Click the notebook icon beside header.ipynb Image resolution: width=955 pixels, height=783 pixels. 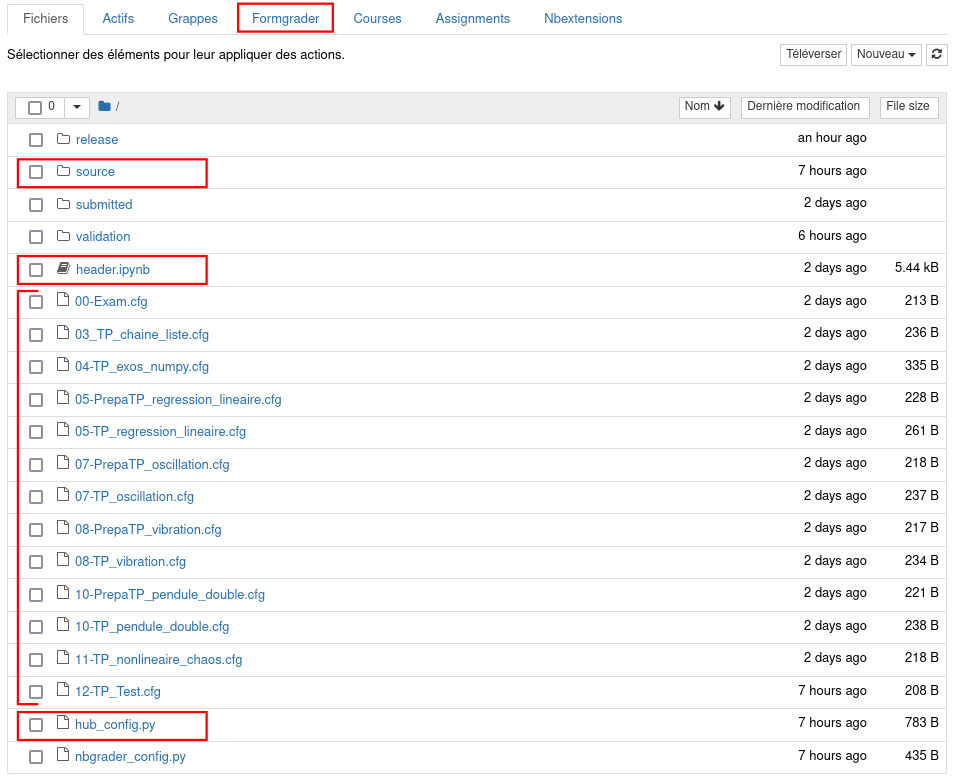coord(63,269)
